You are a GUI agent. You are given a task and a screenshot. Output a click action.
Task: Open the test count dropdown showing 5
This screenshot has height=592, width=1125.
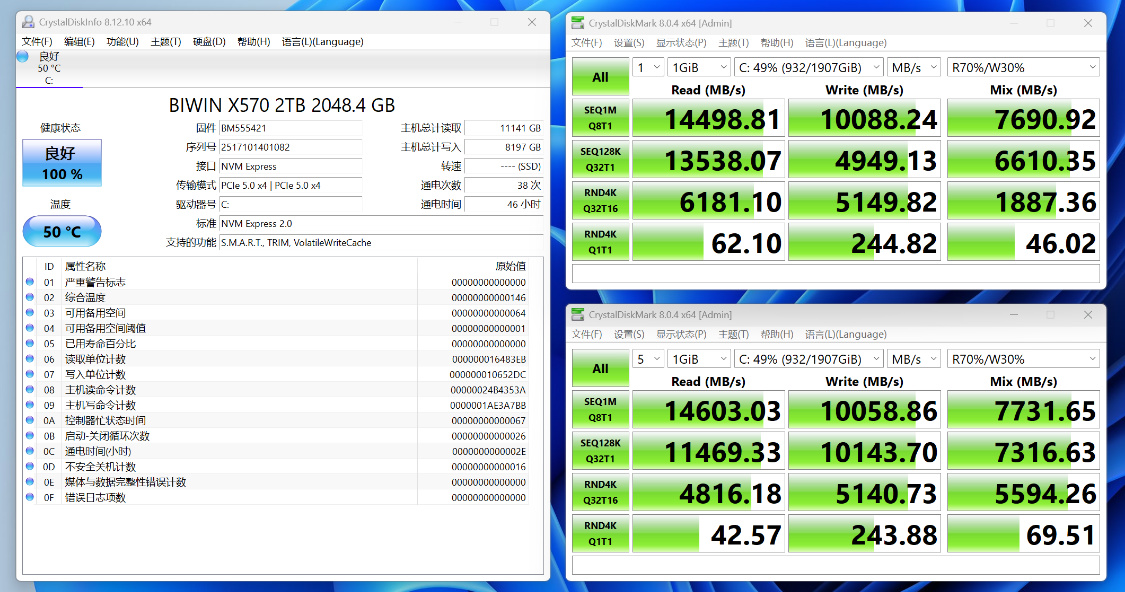click(x=647, y=359)
